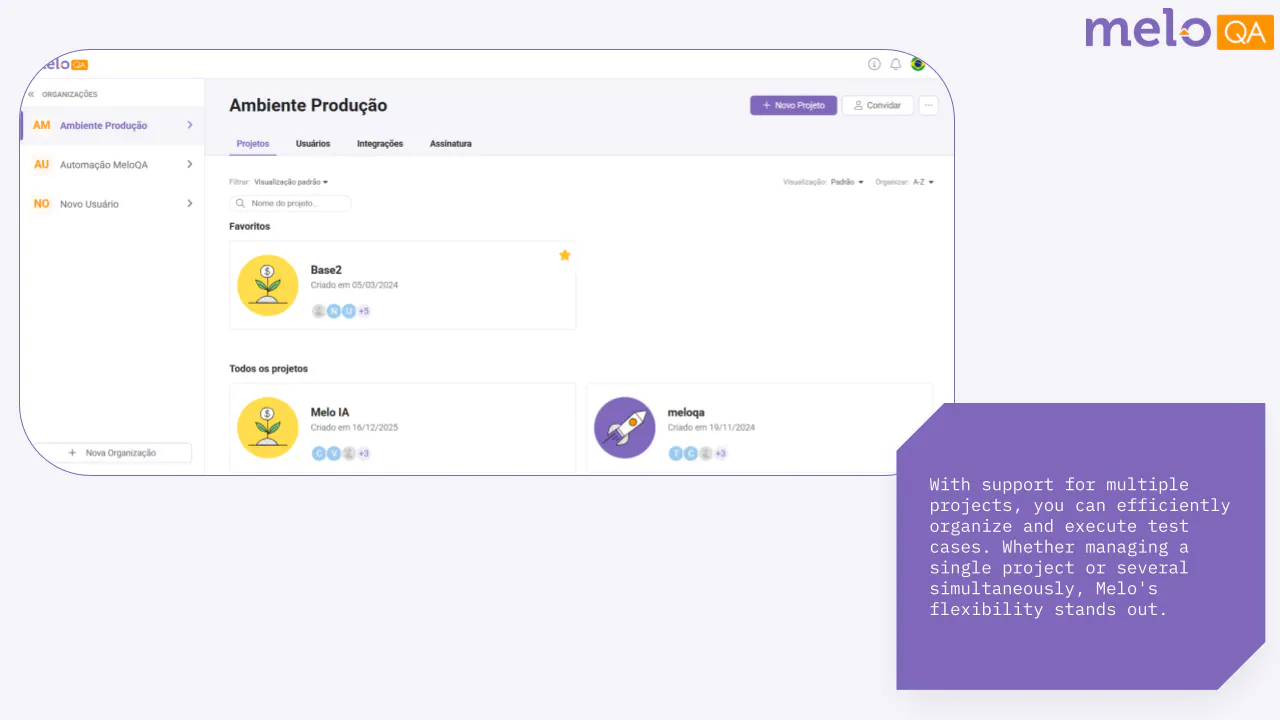1280x720 pixels.
Task: Open the Integrações tab
Action: coord(380,144)
